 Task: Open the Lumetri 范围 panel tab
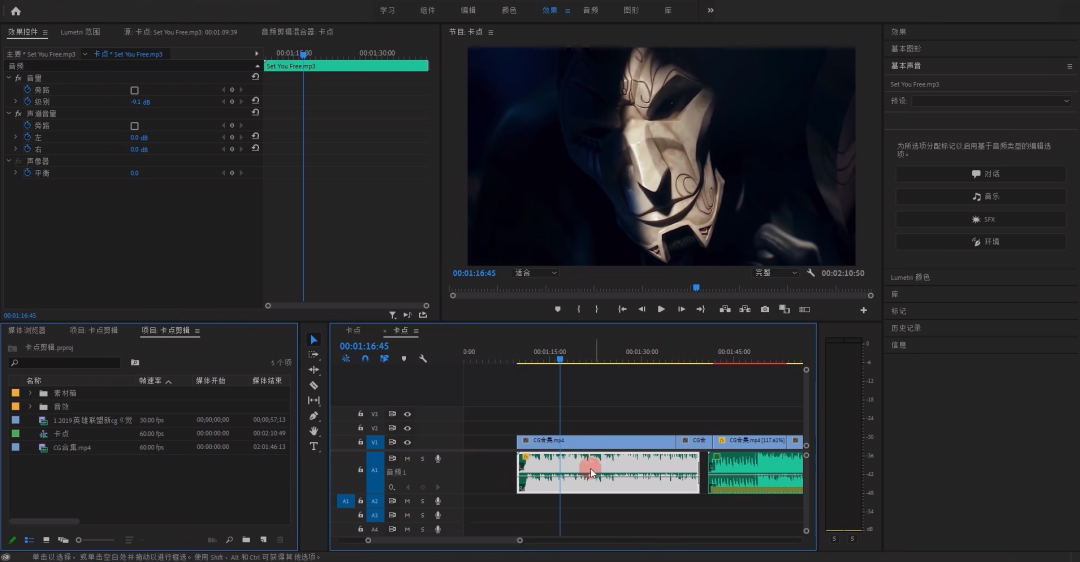[x=80, y=32]
